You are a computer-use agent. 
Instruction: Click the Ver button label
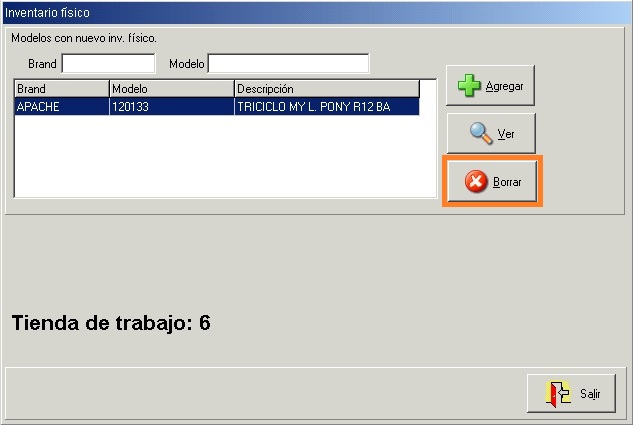coord(506,134)
